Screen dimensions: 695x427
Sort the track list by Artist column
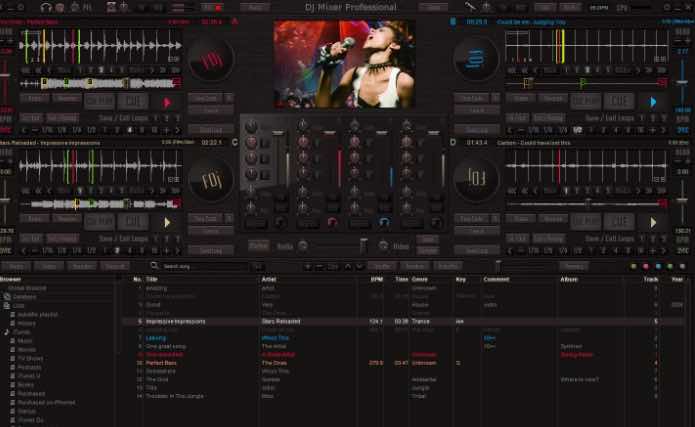[x=269, y=279]
